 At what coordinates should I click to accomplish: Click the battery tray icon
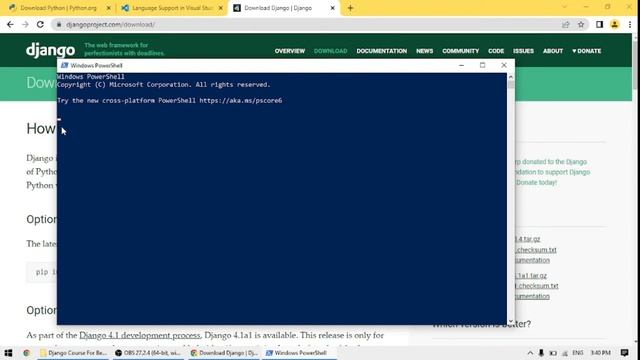553,353
